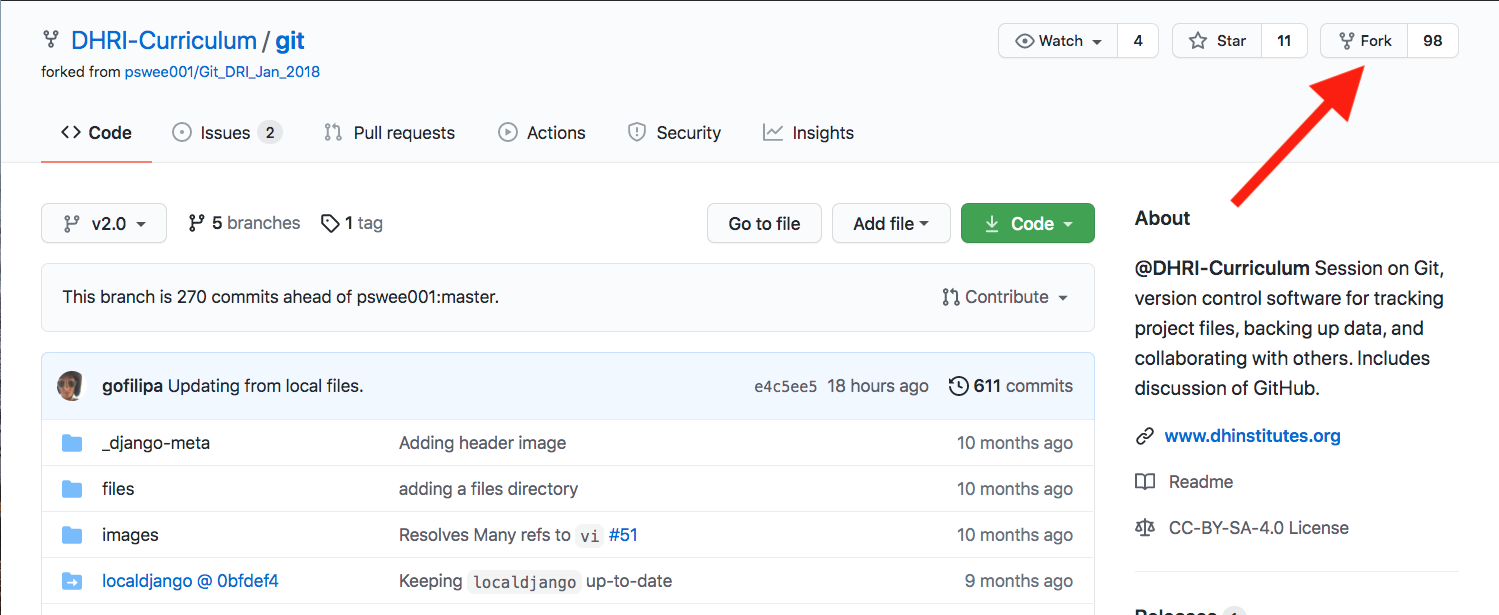The height and width of the screenshot is (615, 1499).
Task: Open the issue link #51
Action: point(623,535)
